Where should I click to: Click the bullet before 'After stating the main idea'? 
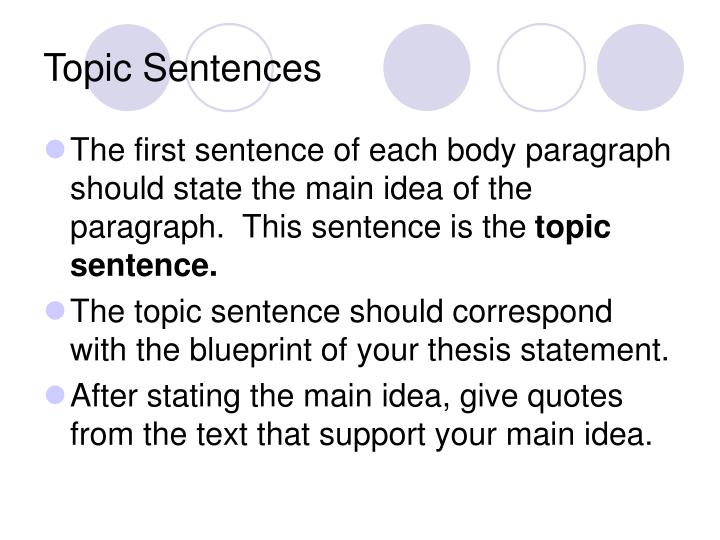pos(56,395)
